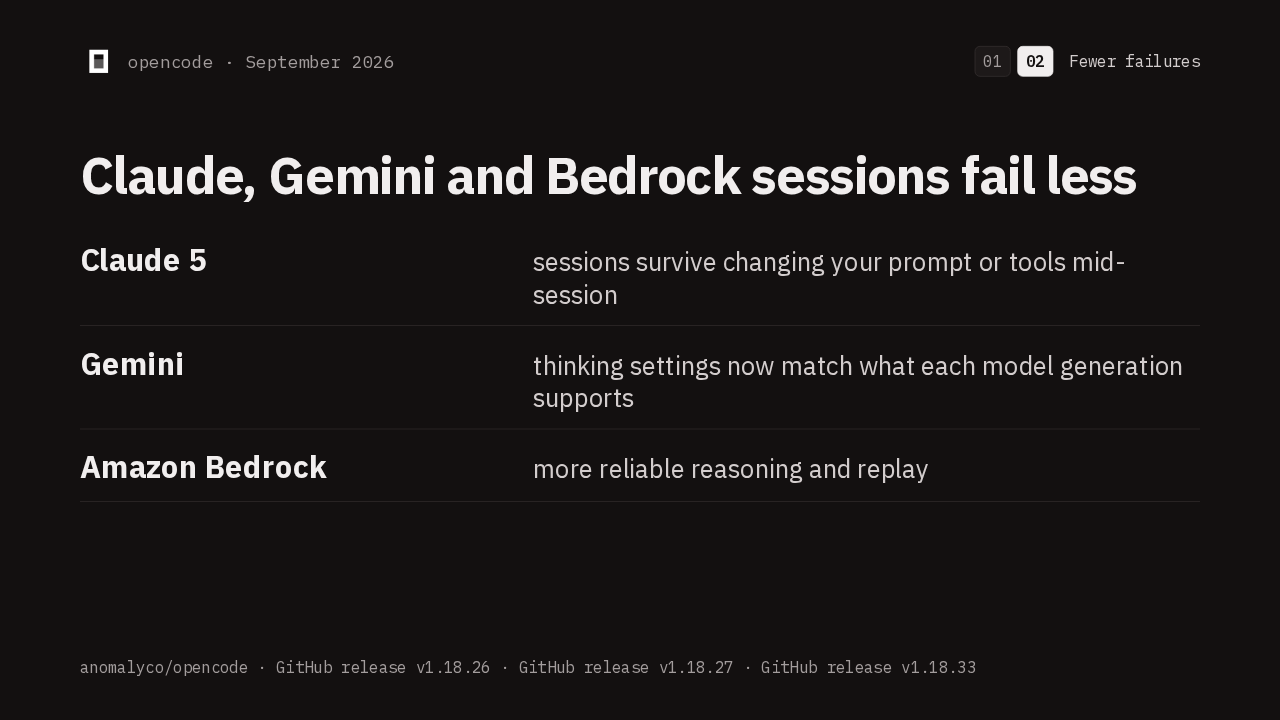
Task: Open GitHub release v1.18.33 reference
Action: (868, 667)
